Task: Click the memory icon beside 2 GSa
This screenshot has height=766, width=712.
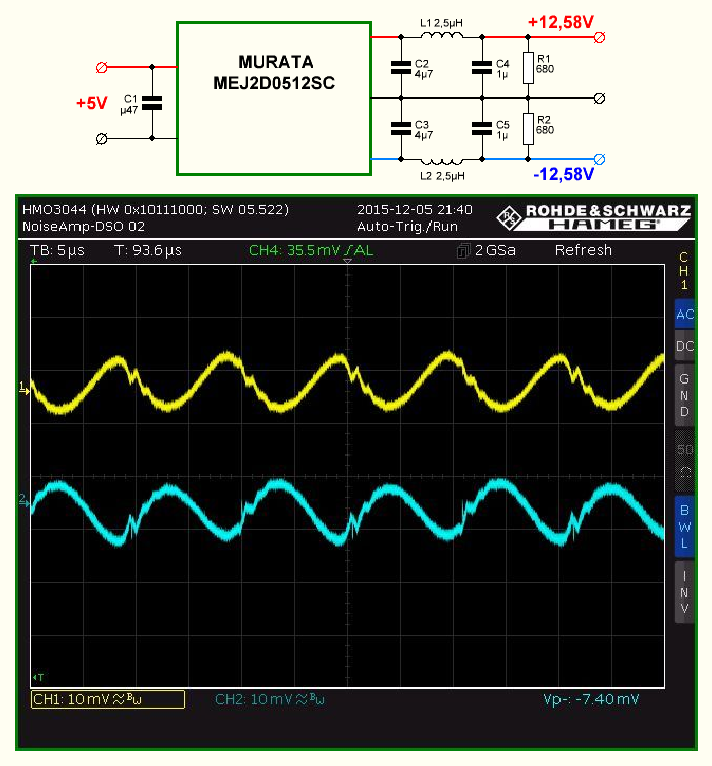Action: tap(463, 251)
